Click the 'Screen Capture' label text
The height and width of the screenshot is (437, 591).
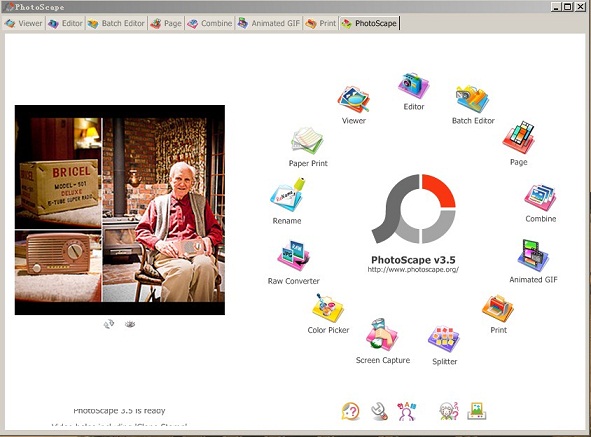pyautogui.click(x=383, y=360)
